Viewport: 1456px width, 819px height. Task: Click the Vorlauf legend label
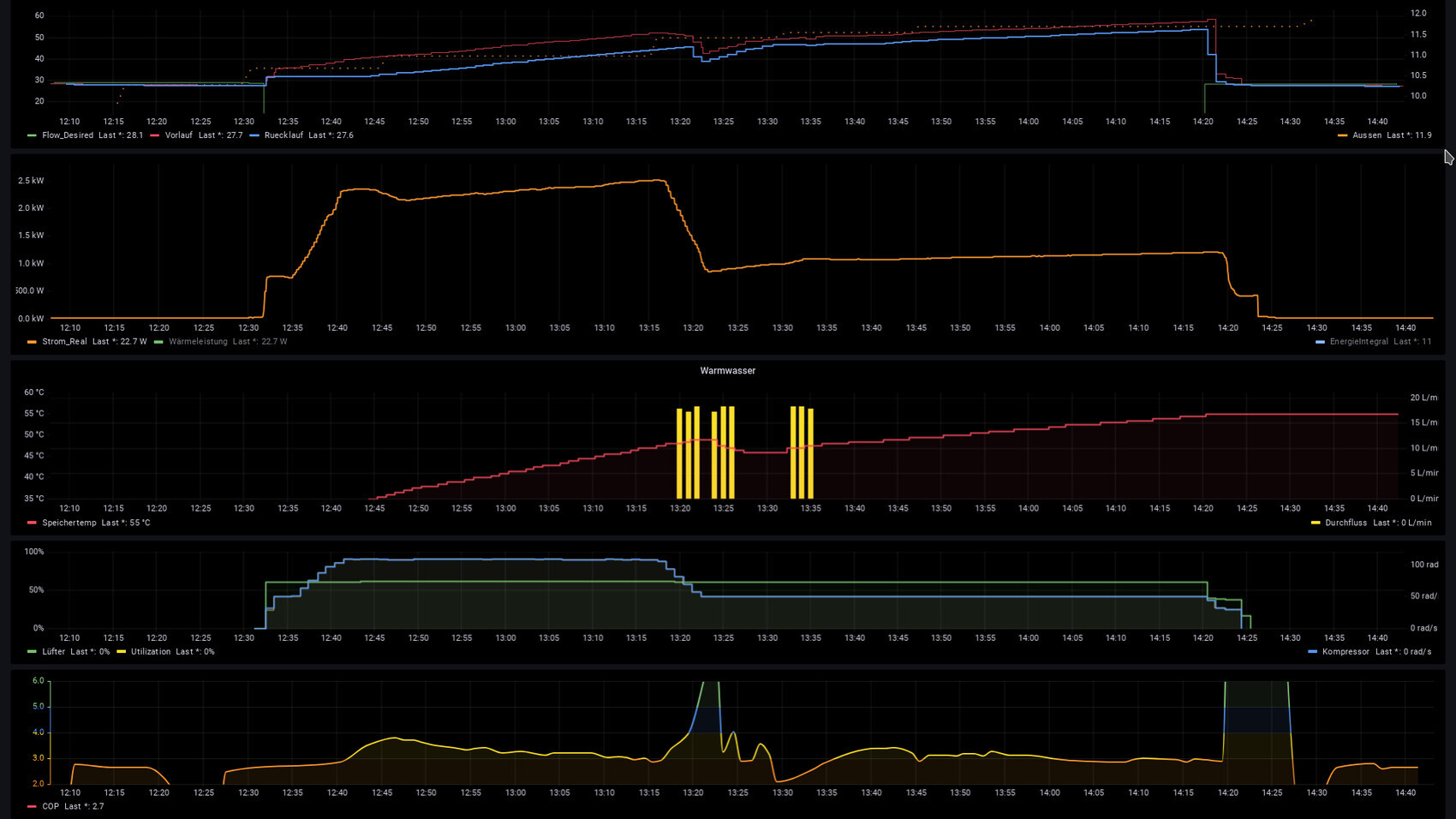tap(179, 135)
